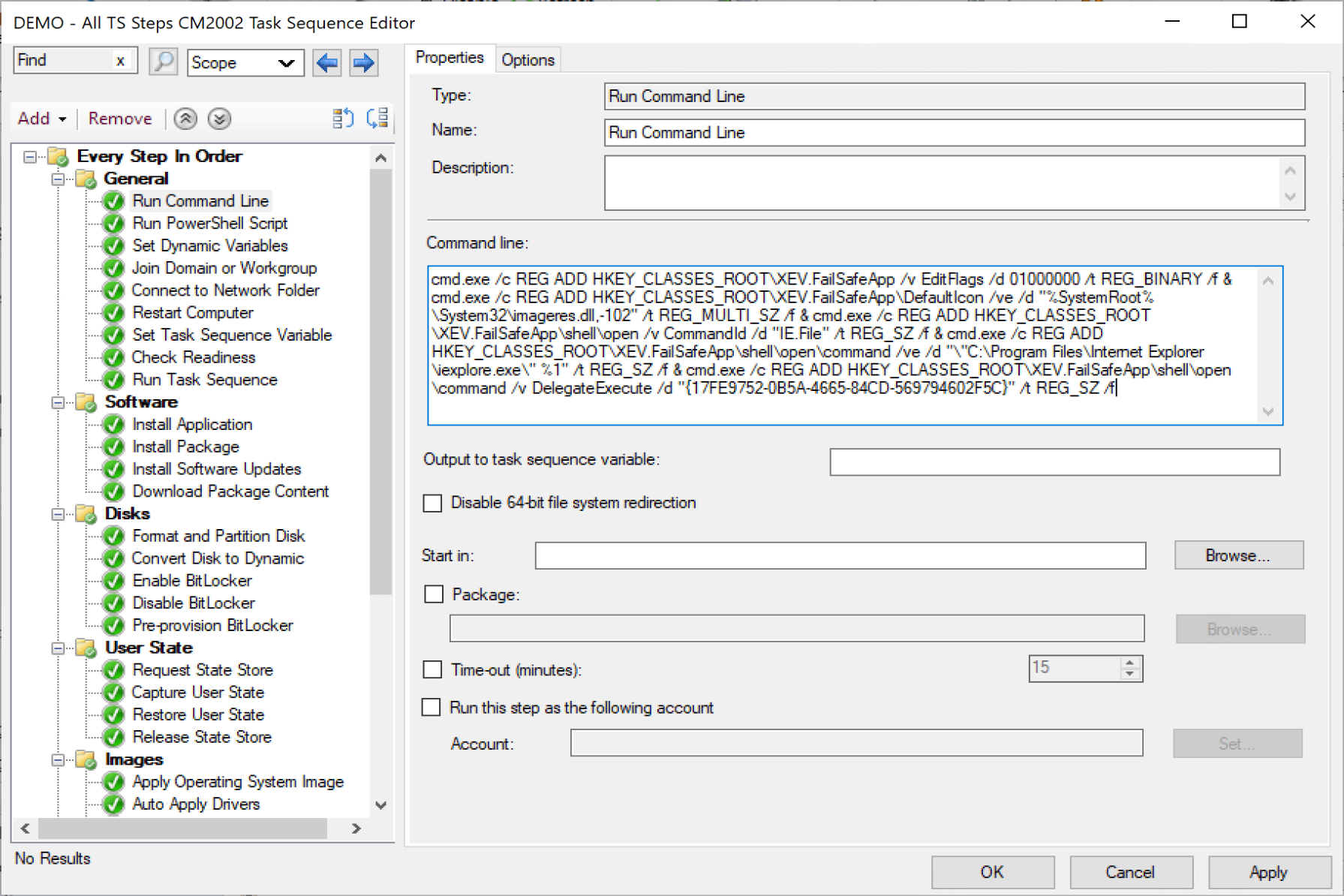The height and width of the screenshot is (896, 1344).
Task: Switch to the Options tab
Action: point(528,59)
